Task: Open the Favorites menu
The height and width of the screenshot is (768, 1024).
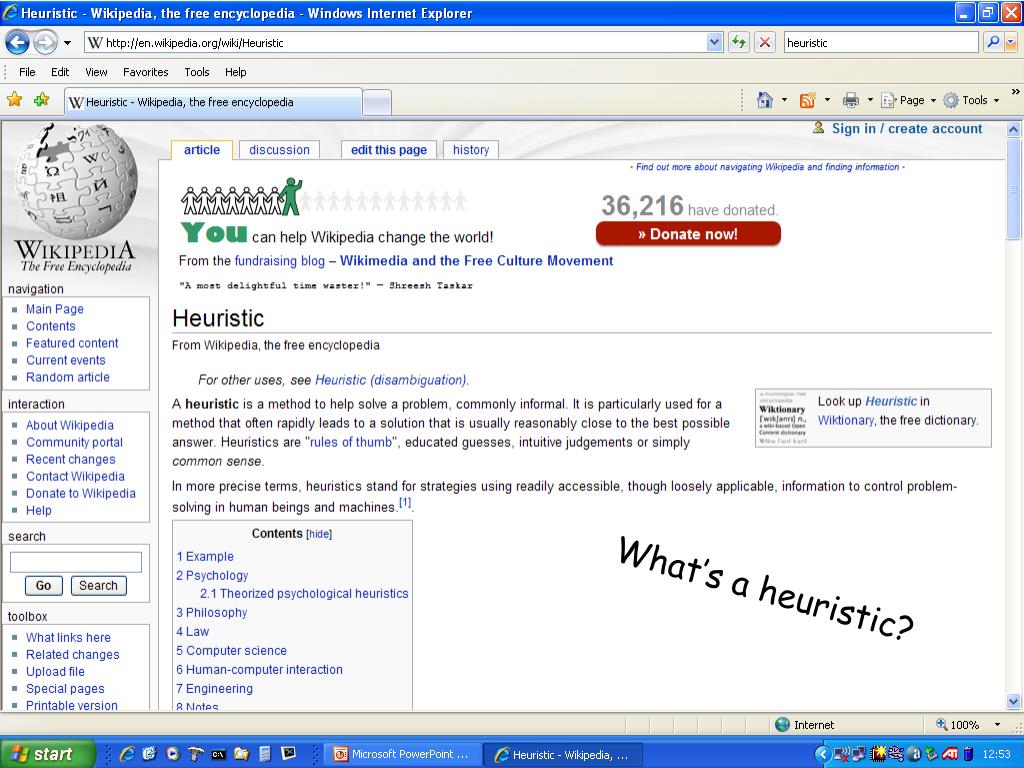Action: [146, 72]
